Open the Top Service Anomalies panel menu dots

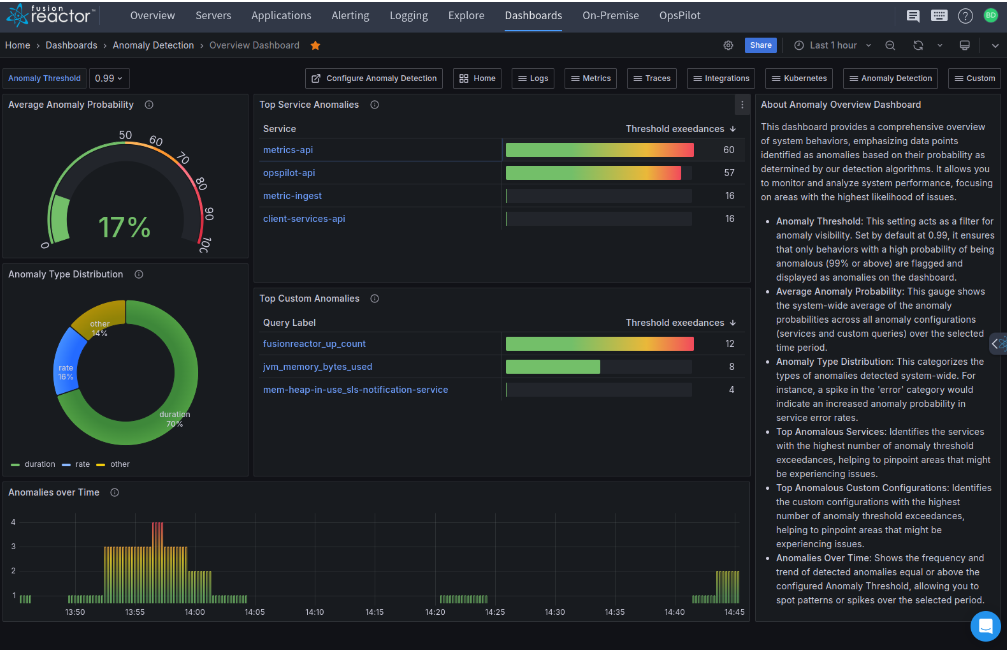[741, 105]
